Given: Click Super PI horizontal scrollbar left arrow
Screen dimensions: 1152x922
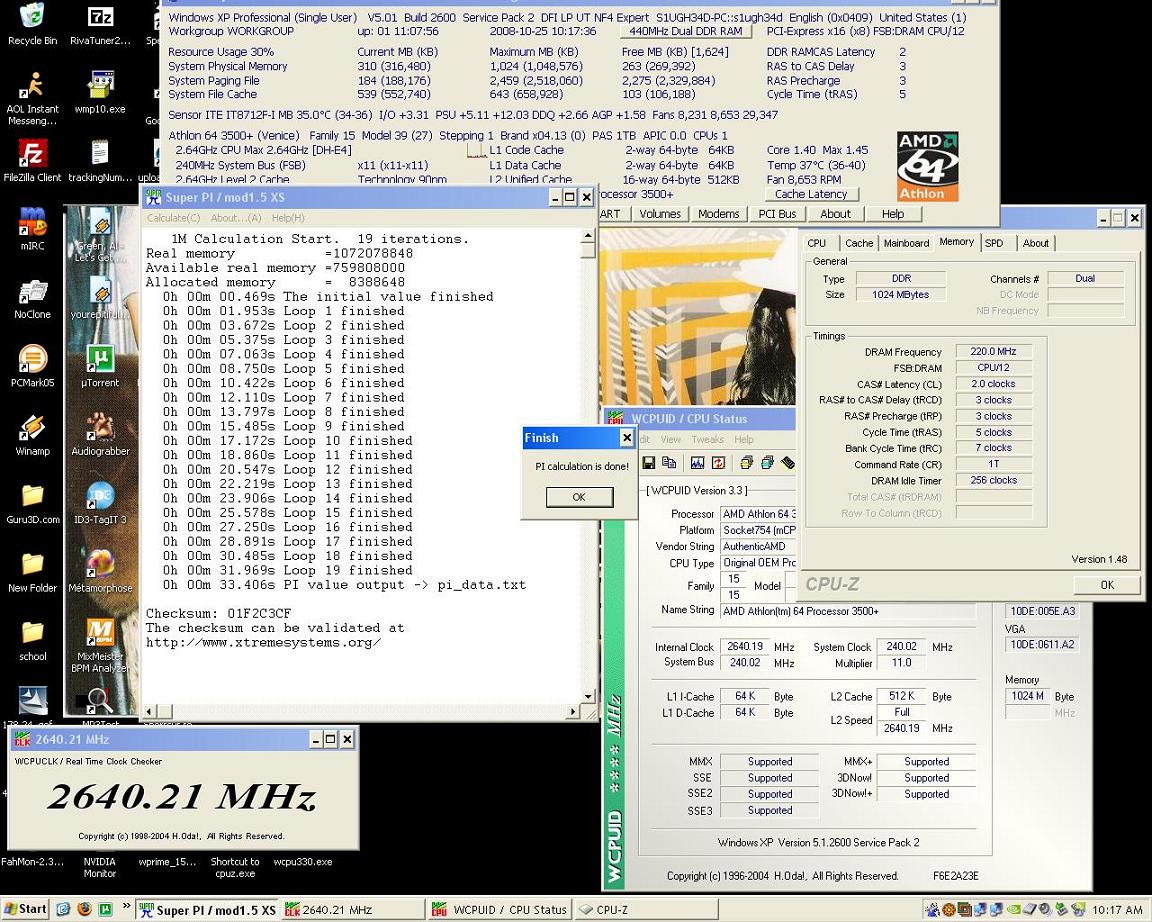Looking at the screenshot, I should pos(148,711).
